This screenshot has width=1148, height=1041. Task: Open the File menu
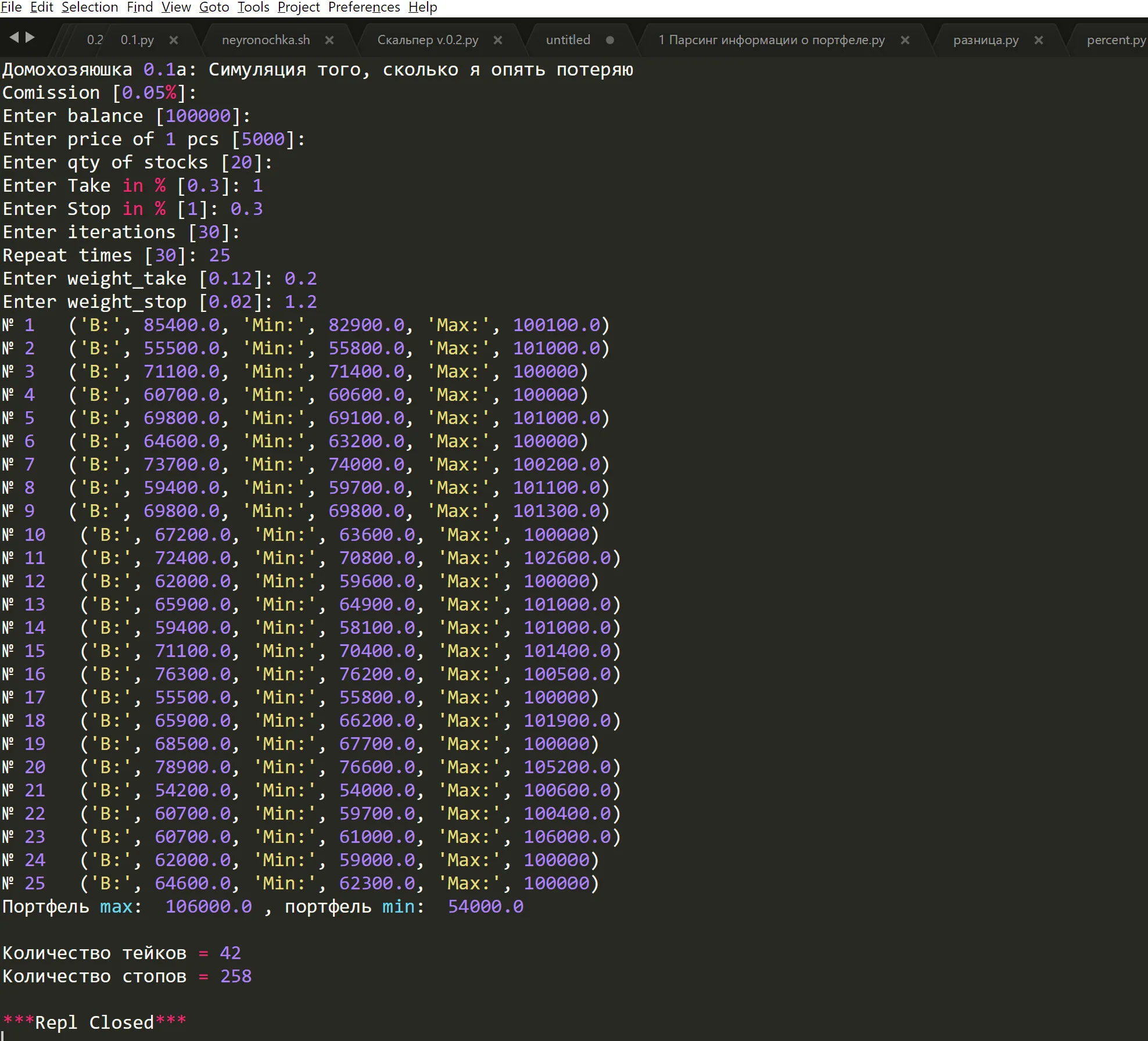pos(11,7)
